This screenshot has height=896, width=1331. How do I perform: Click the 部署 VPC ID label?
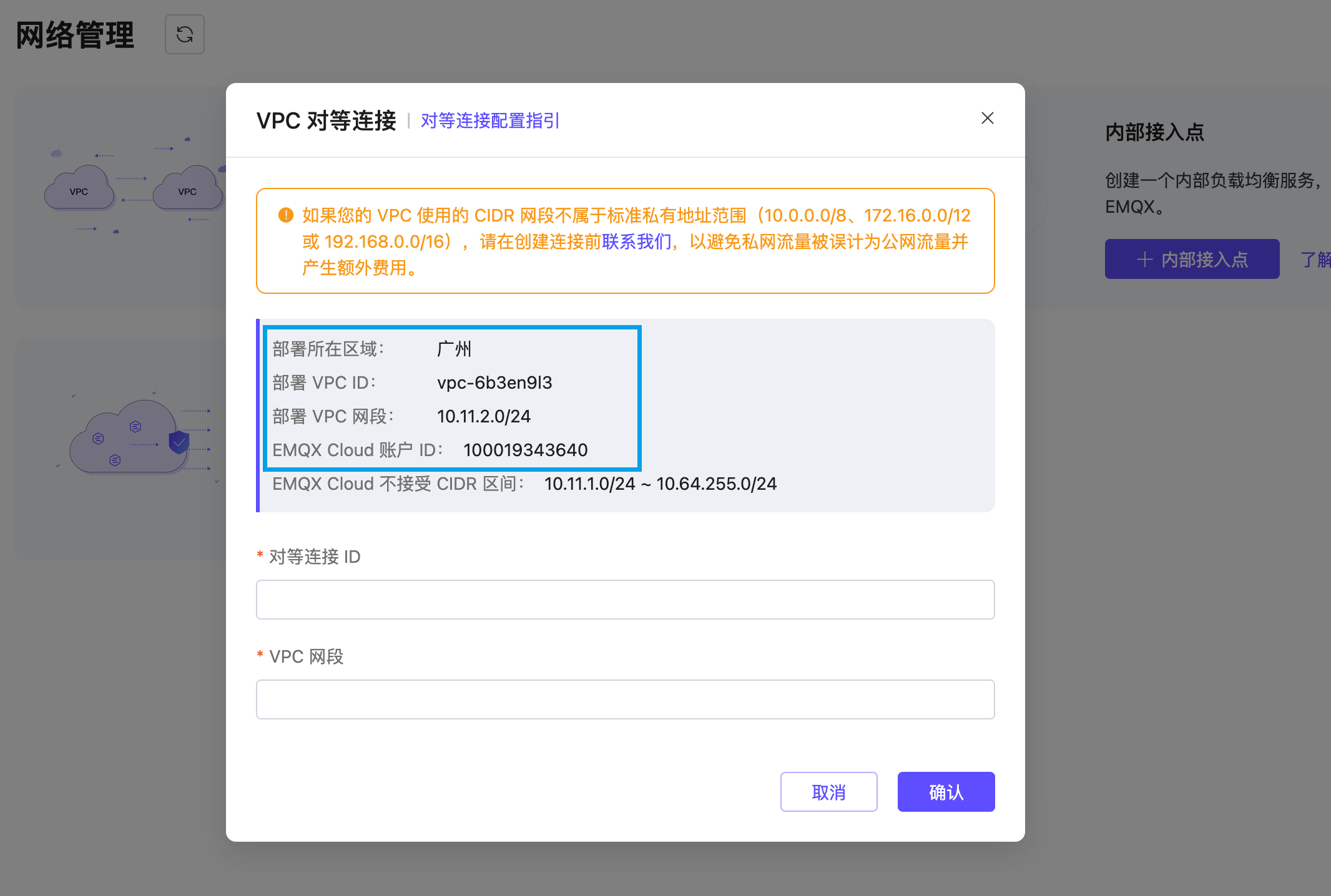324,382
